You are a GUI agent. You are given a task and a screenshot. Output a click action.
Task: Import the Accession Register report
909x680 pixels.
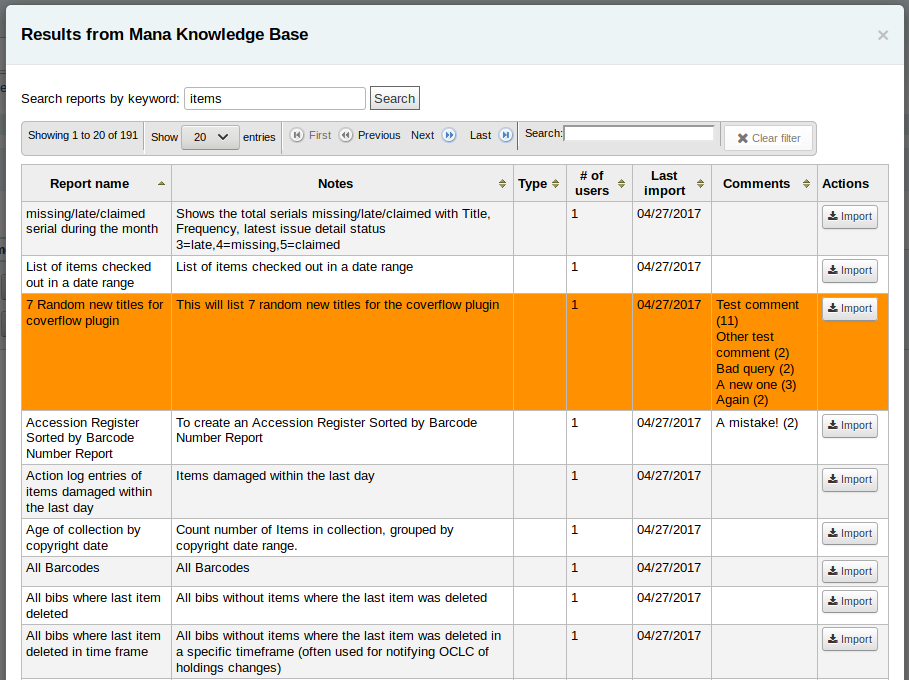coord(849,426)
